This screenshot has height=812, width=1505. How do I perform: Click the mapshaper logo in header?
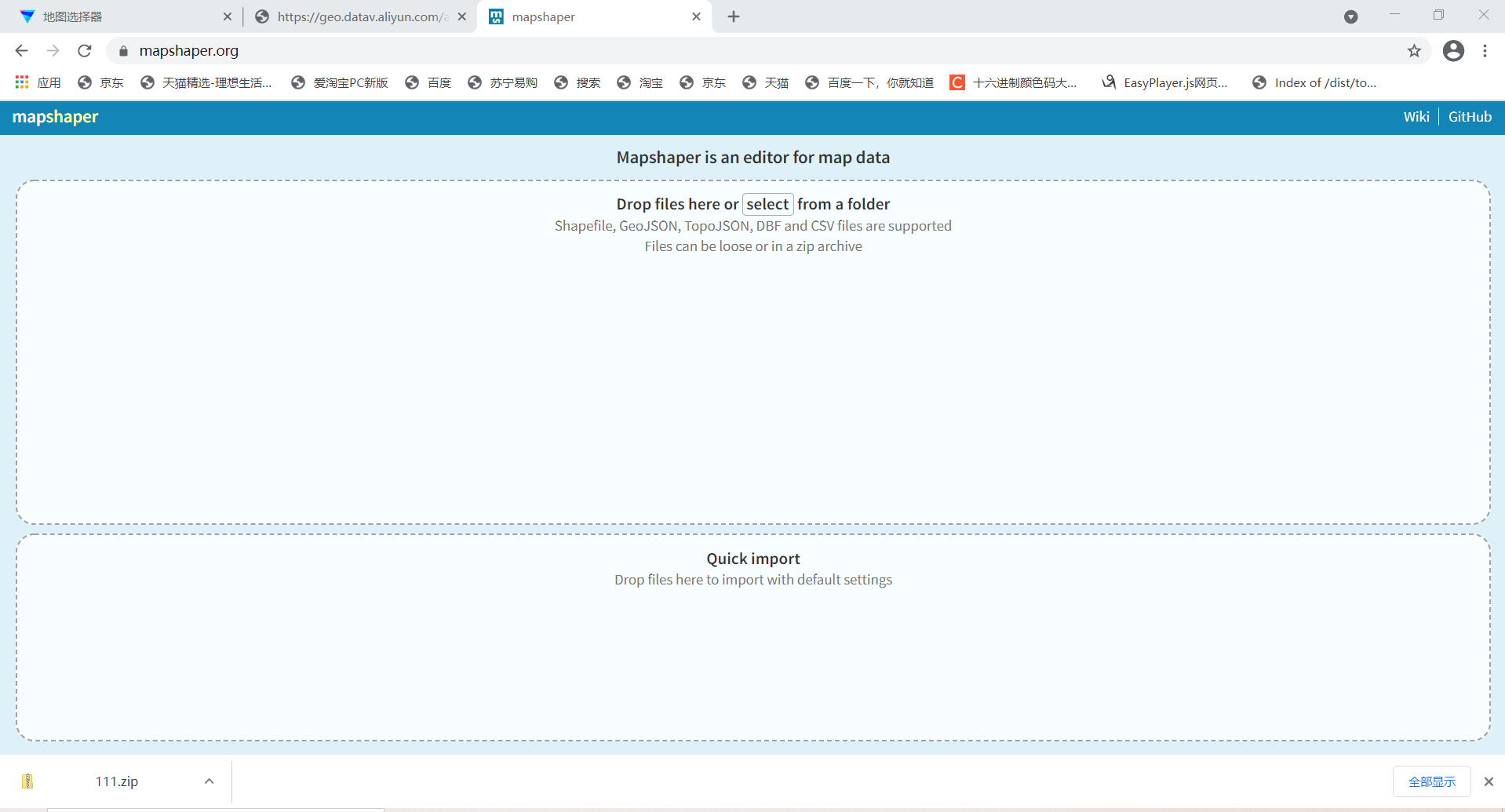[x=55, y=117]
